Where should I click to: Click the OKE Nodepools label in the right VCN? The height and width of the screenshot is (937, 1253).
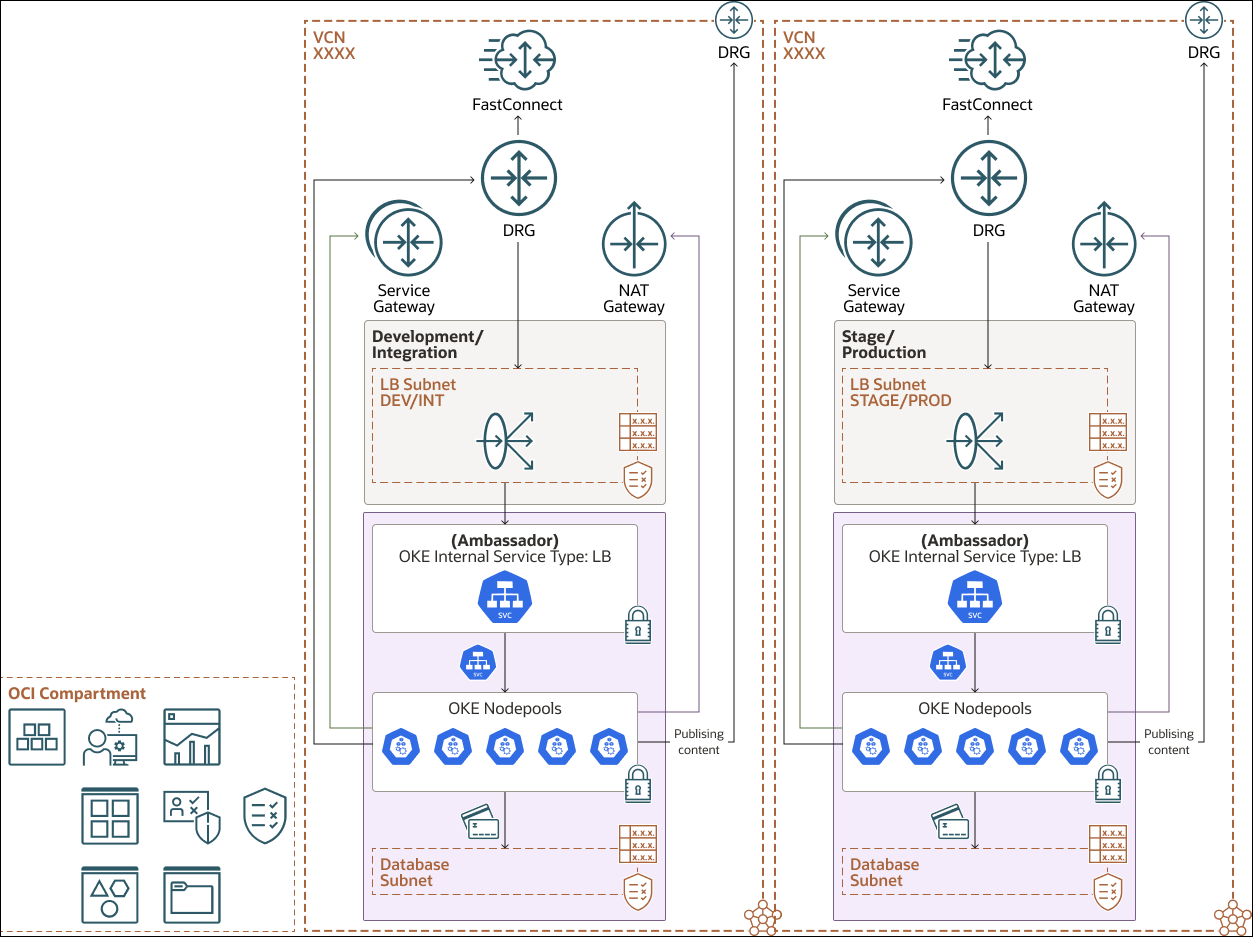click(x=974, y=708)
